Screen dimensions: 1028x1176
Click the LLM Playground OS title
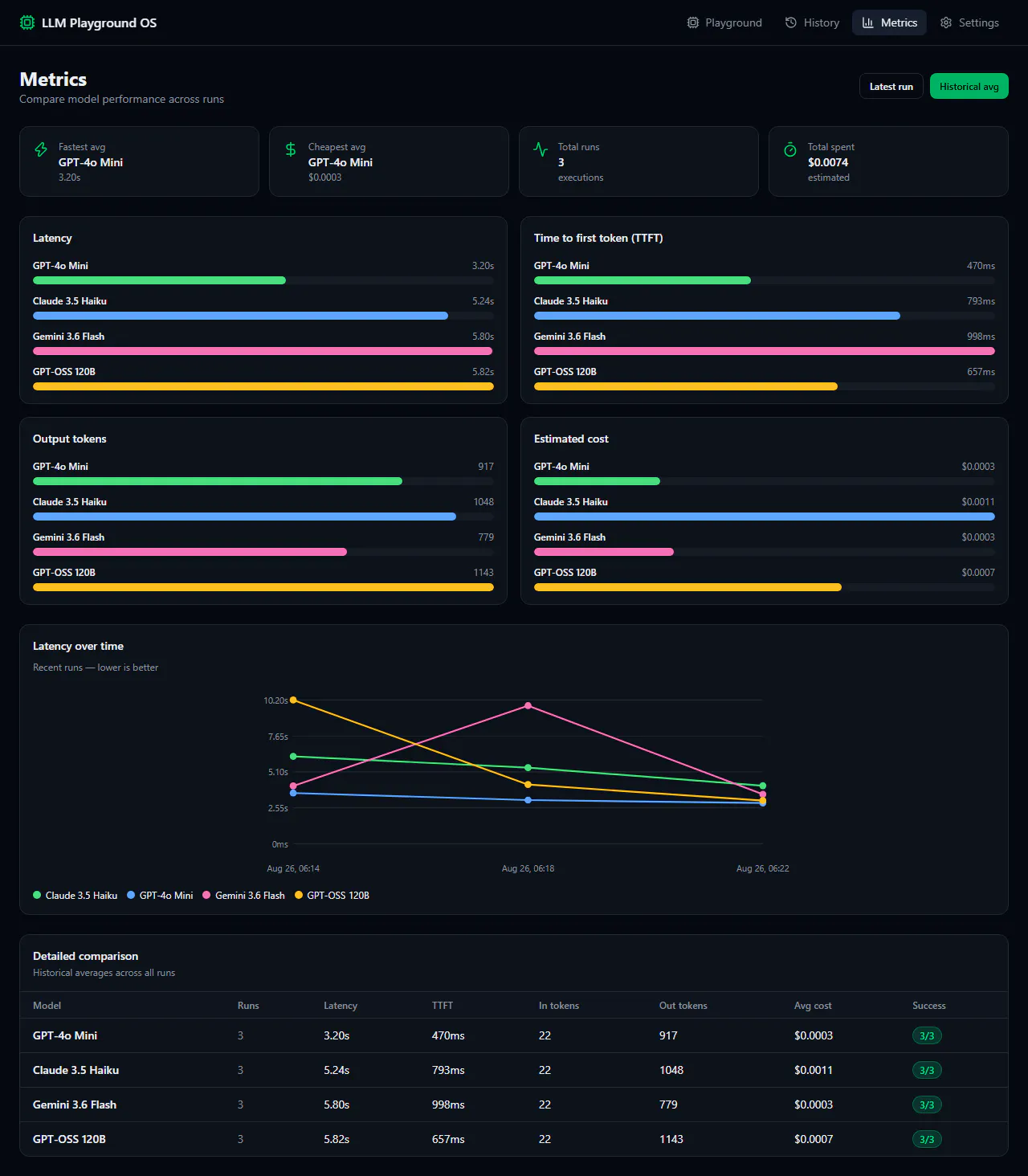(99, 22)
